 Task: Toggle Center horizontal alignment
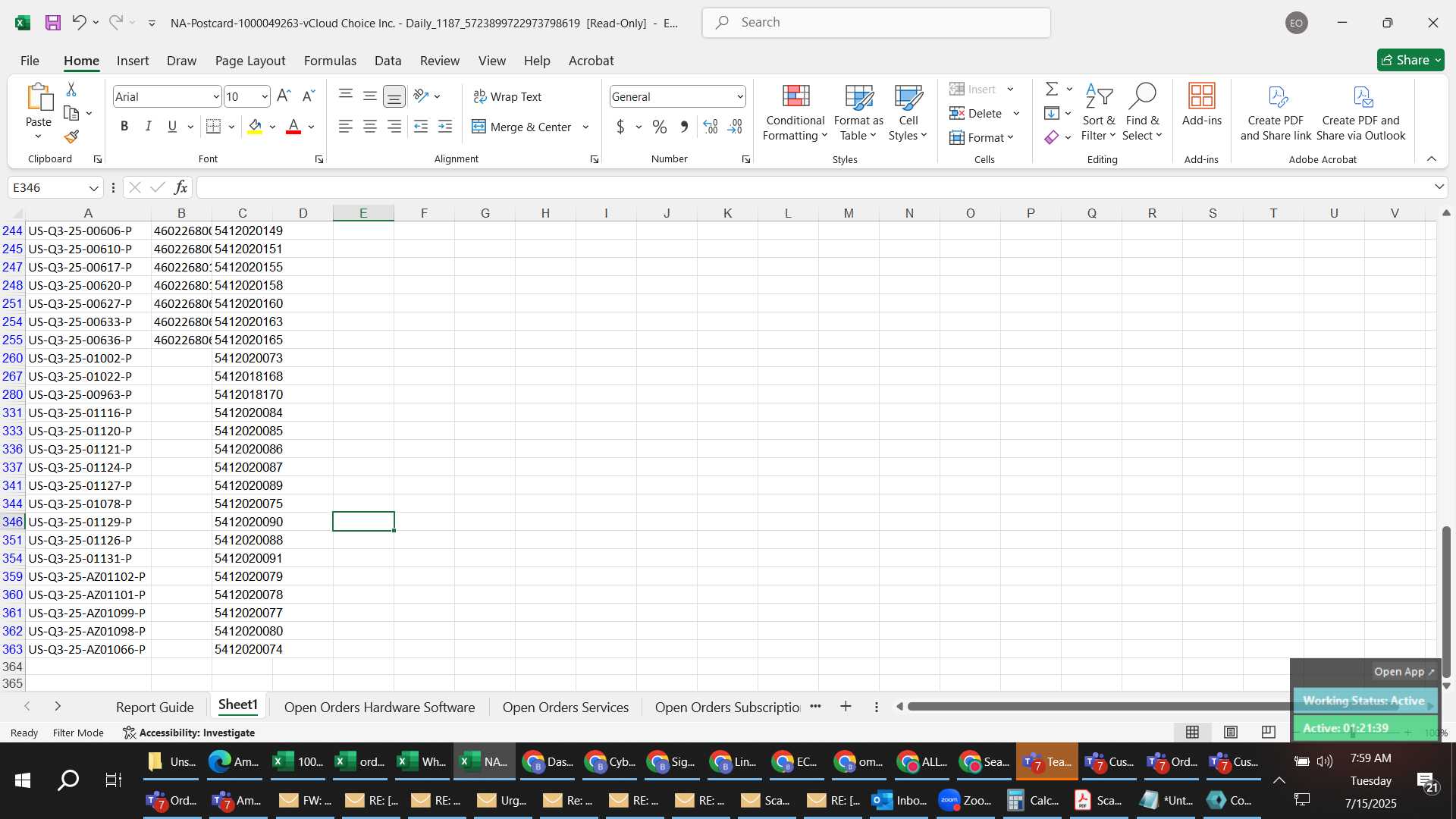coord(370,127)
